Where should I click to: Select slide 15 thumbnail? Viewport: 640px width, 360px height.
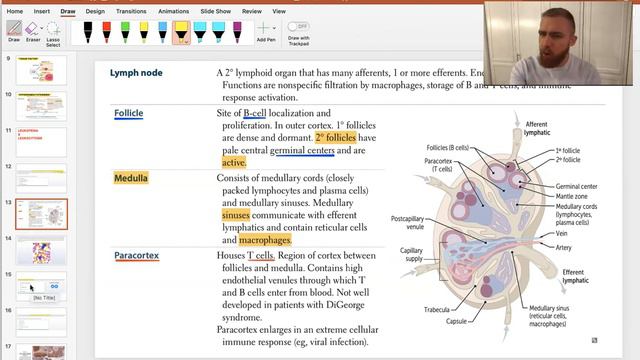point(41,286)
